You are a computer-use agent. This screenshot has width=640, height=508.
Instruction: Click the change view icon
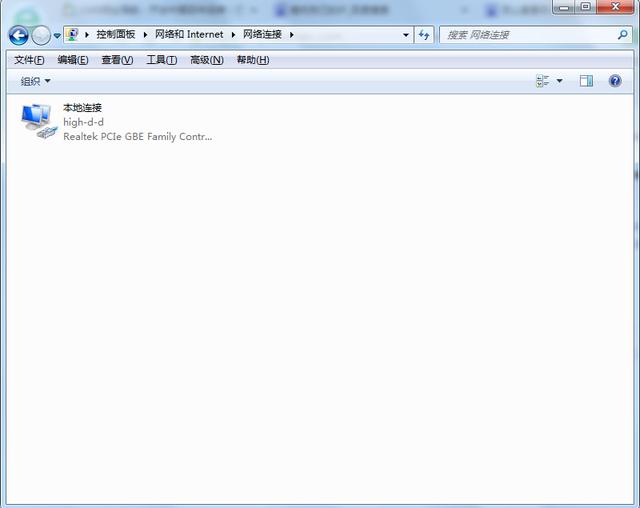pyautogui.click(x=542, y=81)
